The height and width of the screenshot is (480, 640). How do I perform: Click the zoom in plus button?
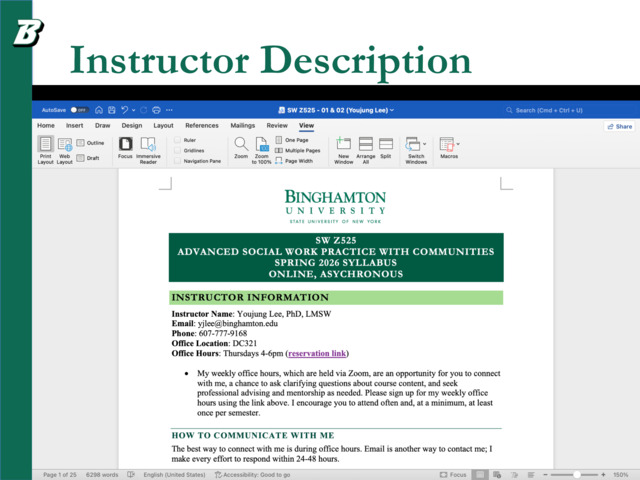coord(603,475)
